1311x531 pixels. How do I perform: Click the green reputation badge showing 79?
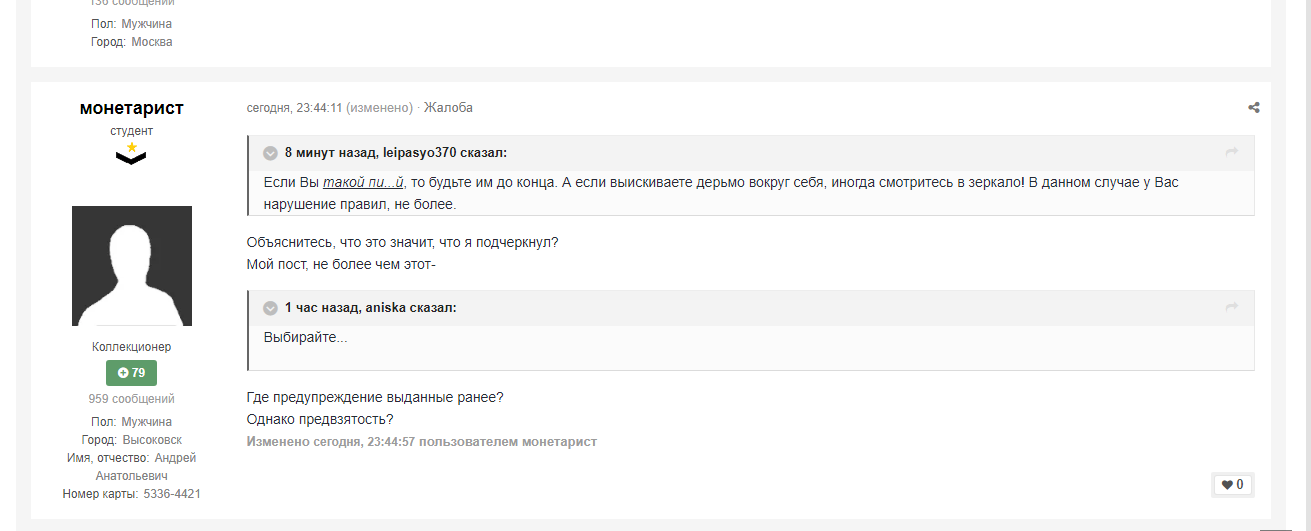(131, 373)
